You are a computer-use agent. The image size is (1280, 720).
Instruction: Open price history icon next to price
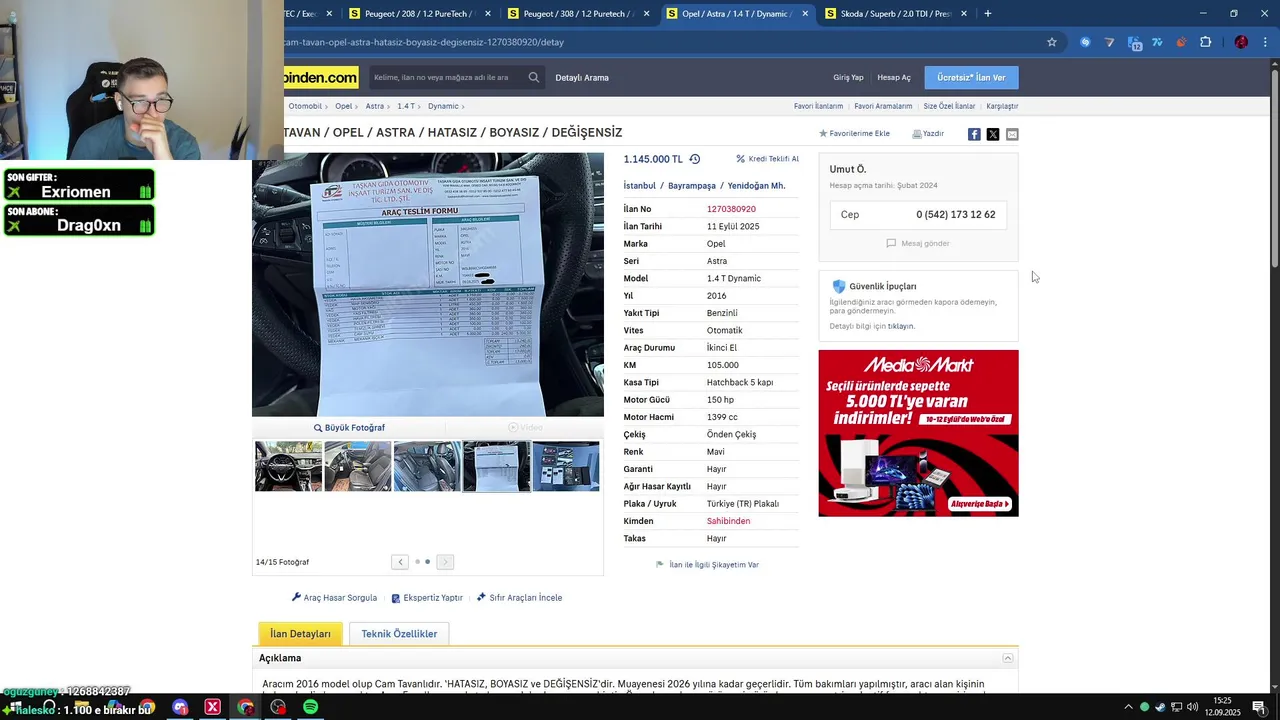[695, 159]
